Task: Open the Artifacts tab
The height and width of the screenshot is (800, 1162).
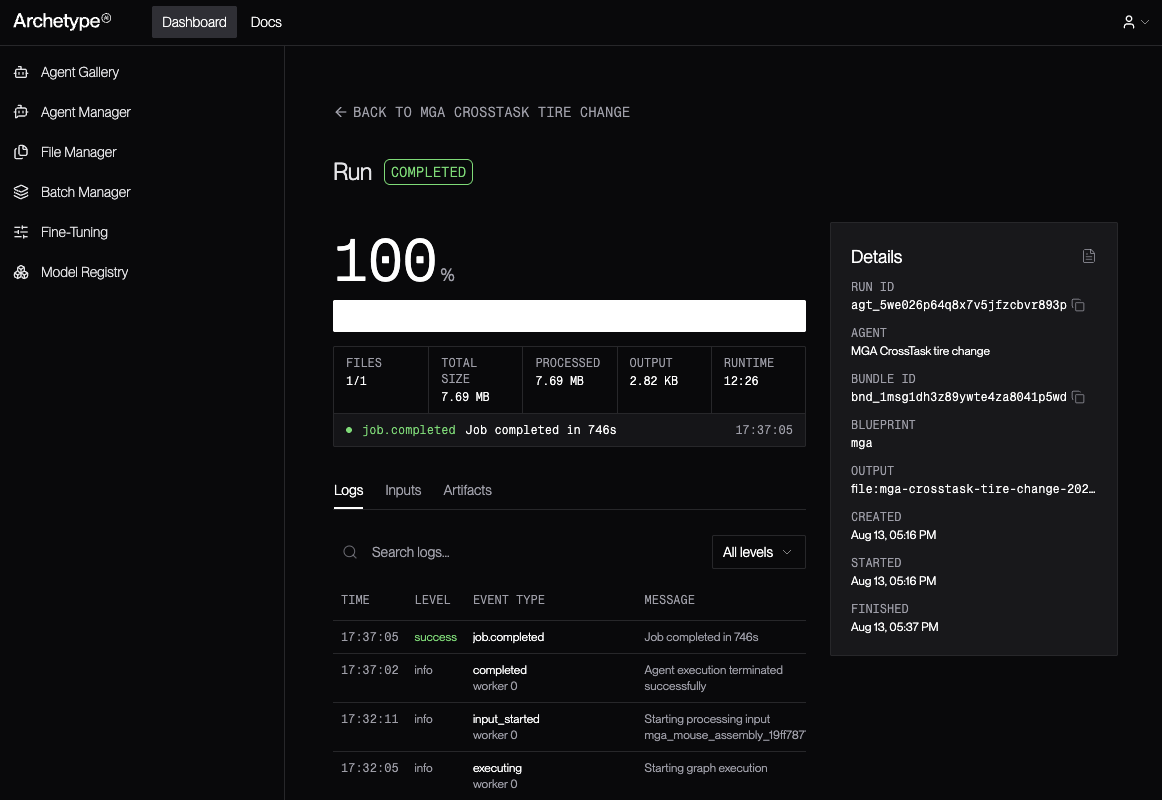Action: [468, 490]
